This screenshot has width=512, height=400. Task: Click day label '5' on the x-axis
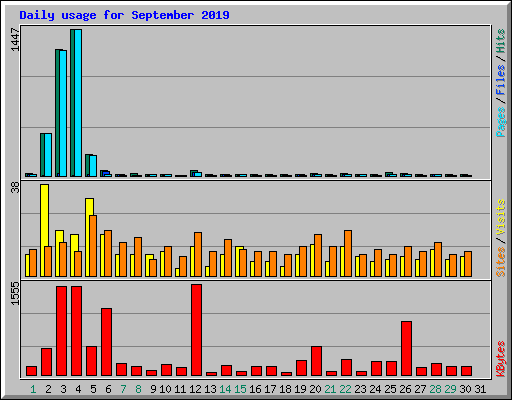[93, 389]
